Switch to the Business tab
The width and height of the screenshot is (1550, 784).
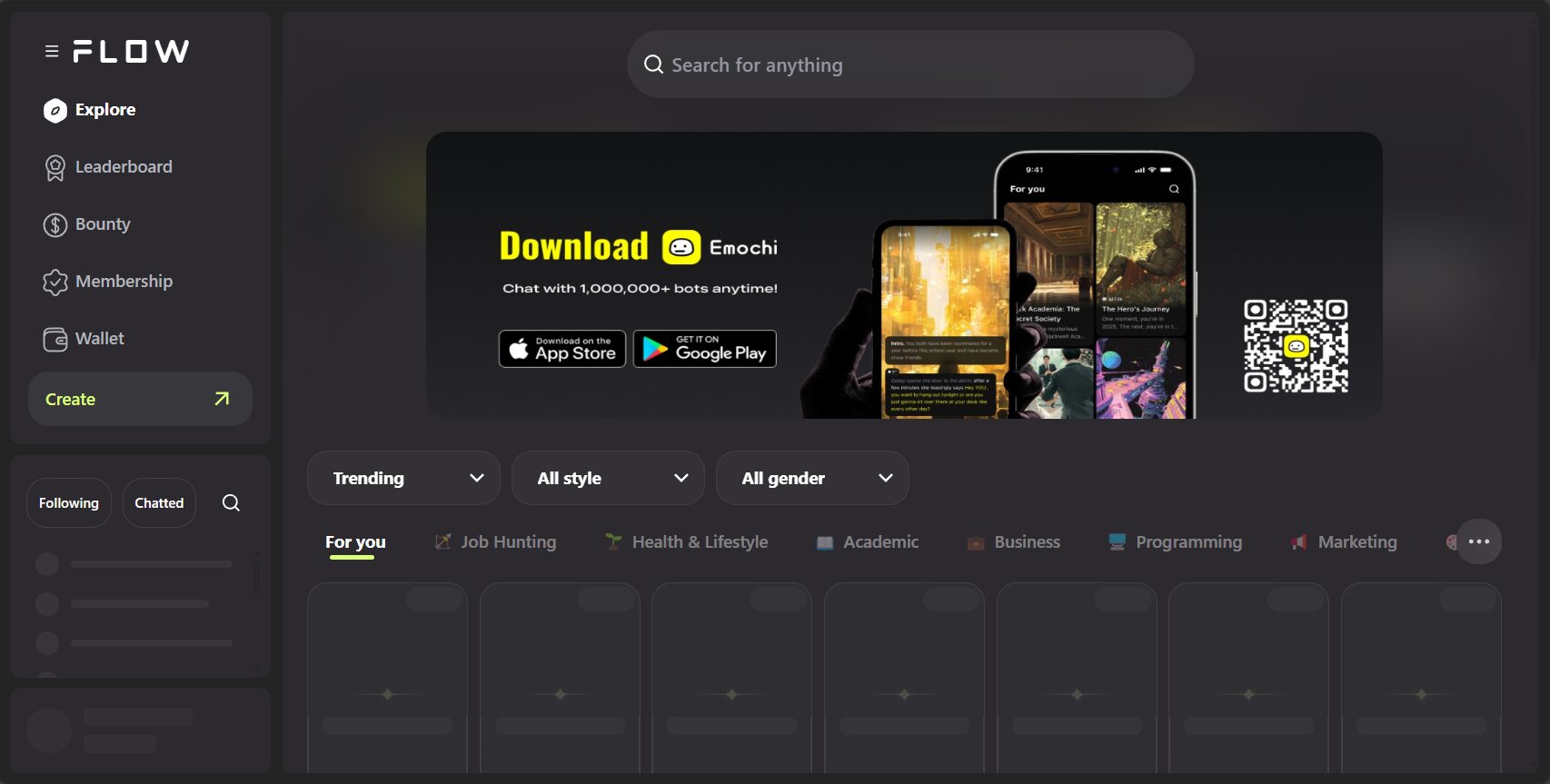coord(1014,542)
